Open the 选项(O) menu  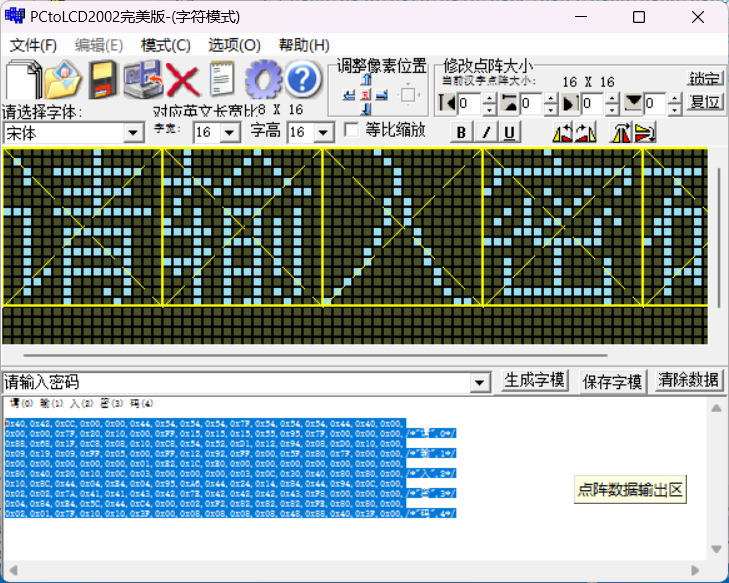tap(234, 46)
